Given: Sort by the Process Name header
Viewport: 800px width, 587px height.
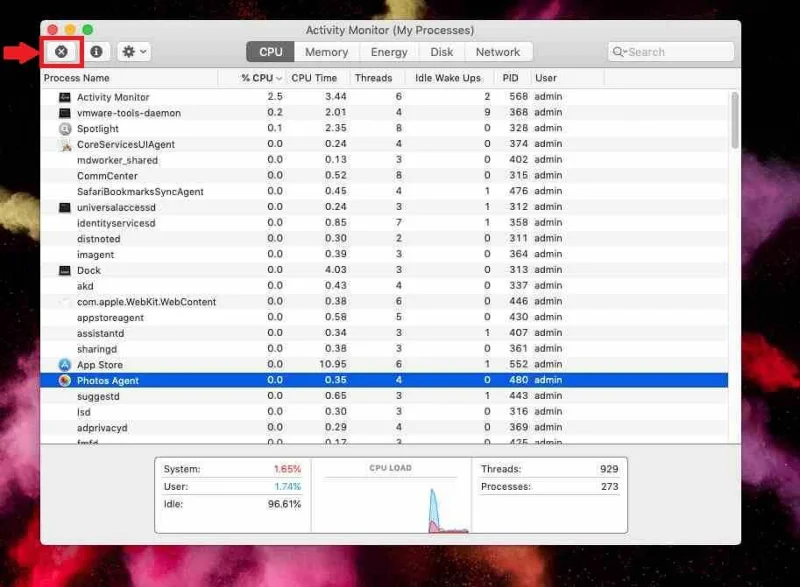Looking at the screenshot, I should [76, 77].
